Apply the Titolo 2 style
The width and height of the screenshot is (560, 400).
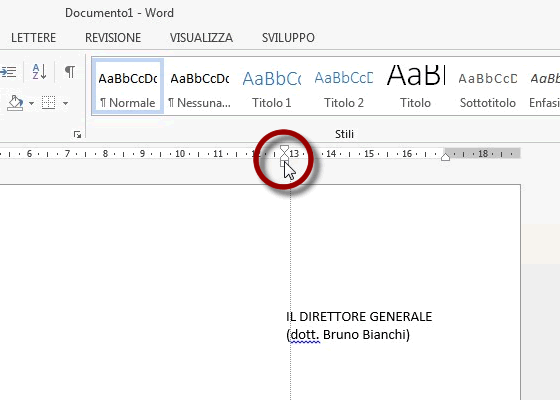[x=344, y=86]
